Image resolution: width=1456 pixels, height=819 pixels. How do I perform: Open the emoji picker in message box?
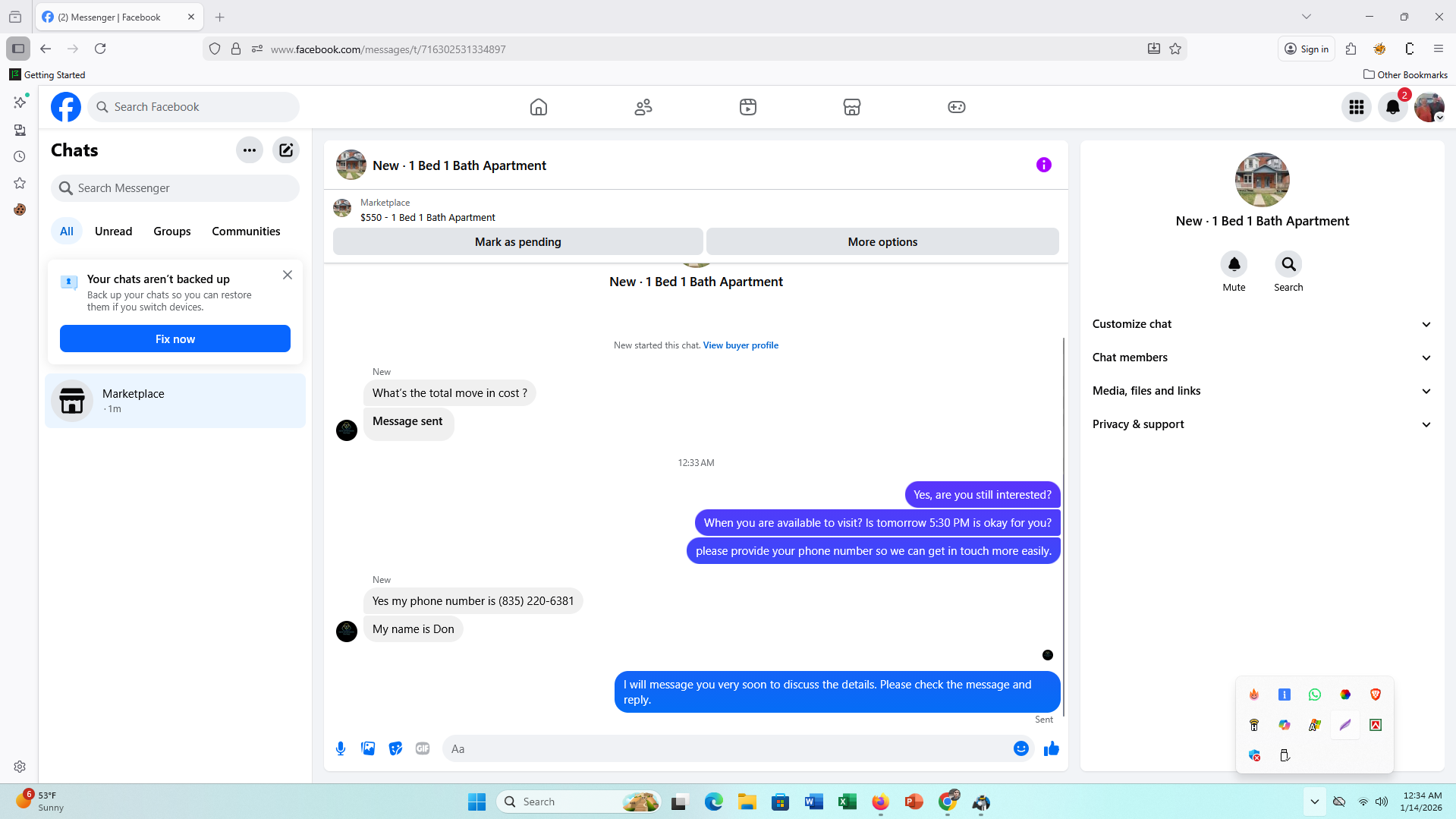[1021, 748]
